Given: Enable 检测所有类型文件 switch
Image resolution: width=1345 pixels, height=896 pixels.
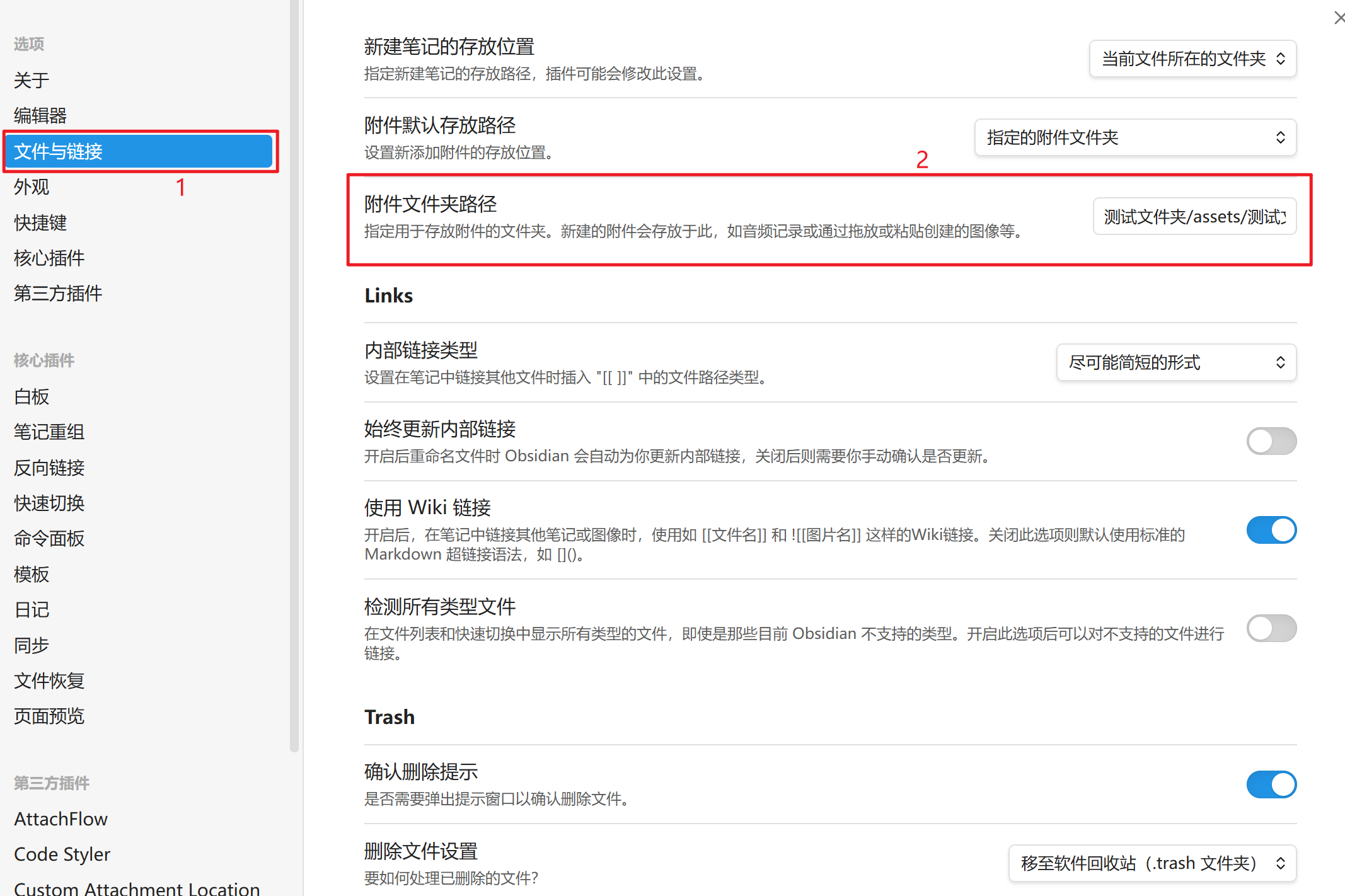Looking at the screenshot, I should coord(1271,628).
